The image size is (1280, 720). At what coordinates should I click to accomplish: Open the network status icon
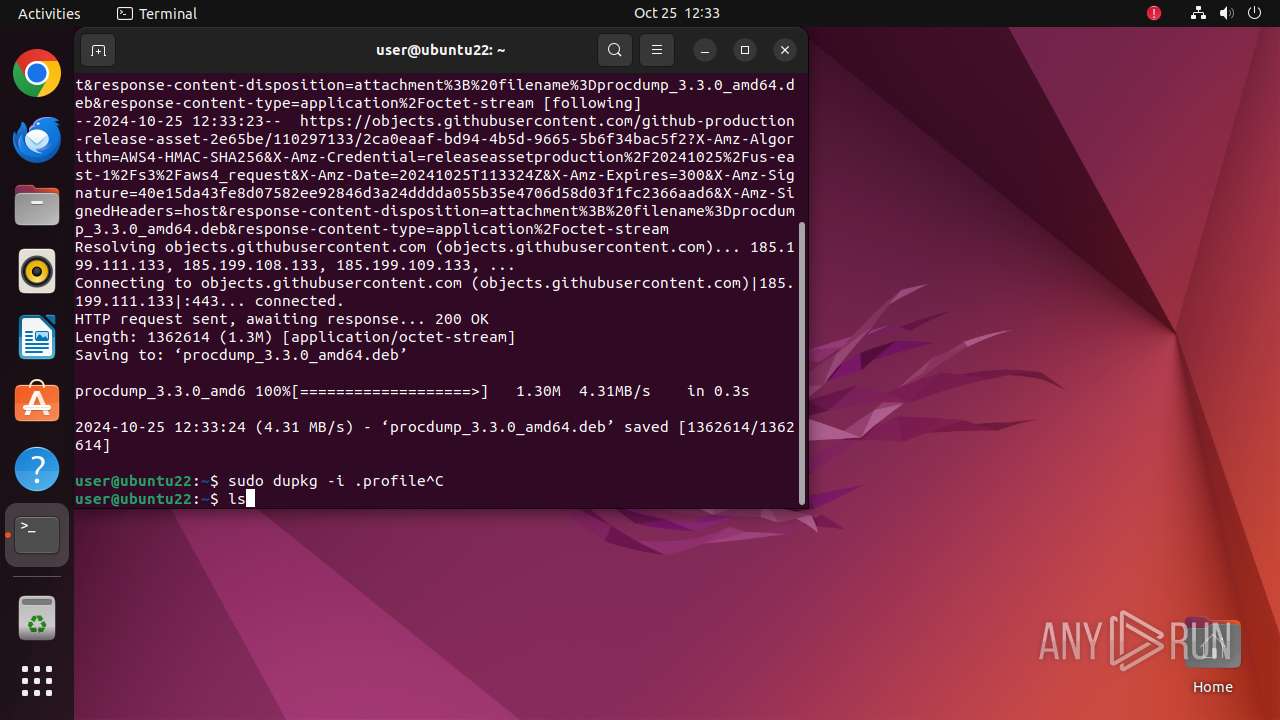[1198, 13]
